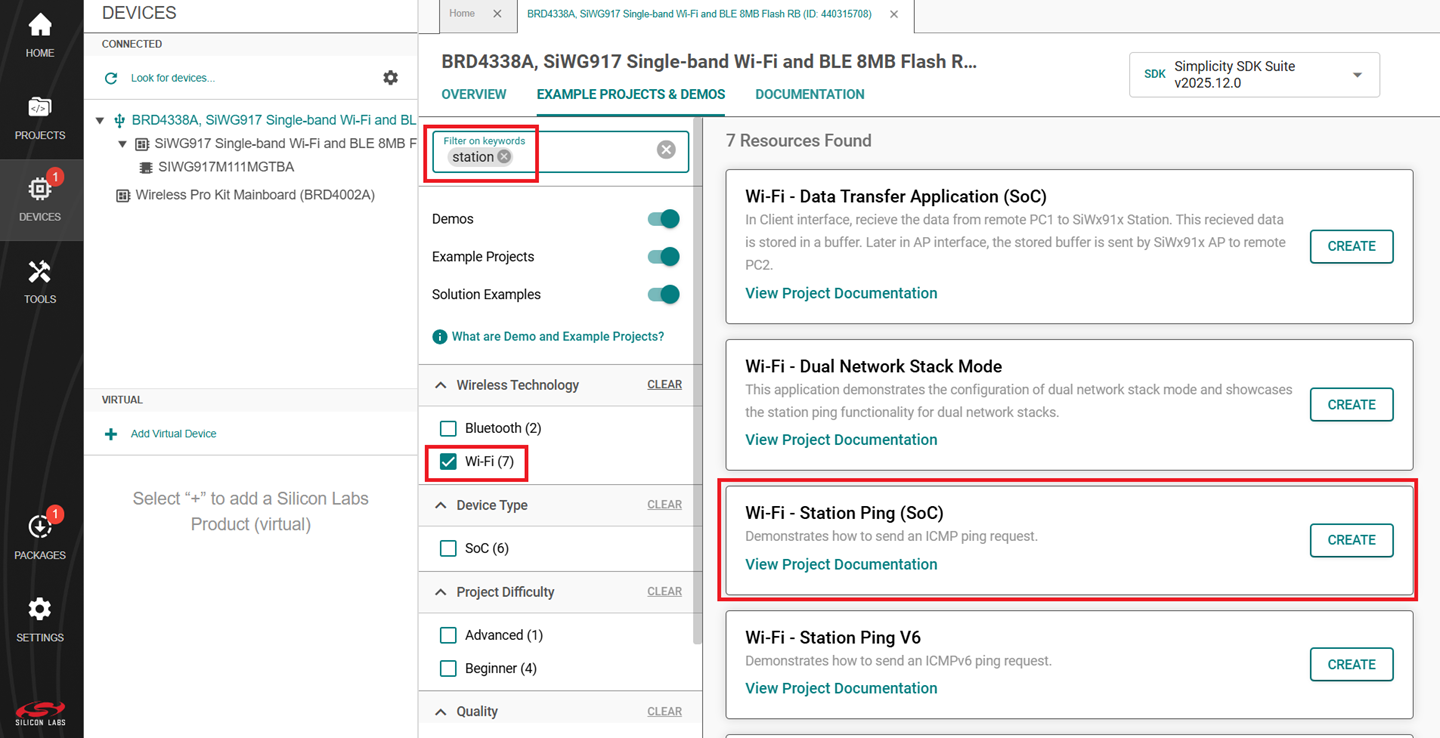Collapse the BRD4338A device tree node

click(100, 121)
